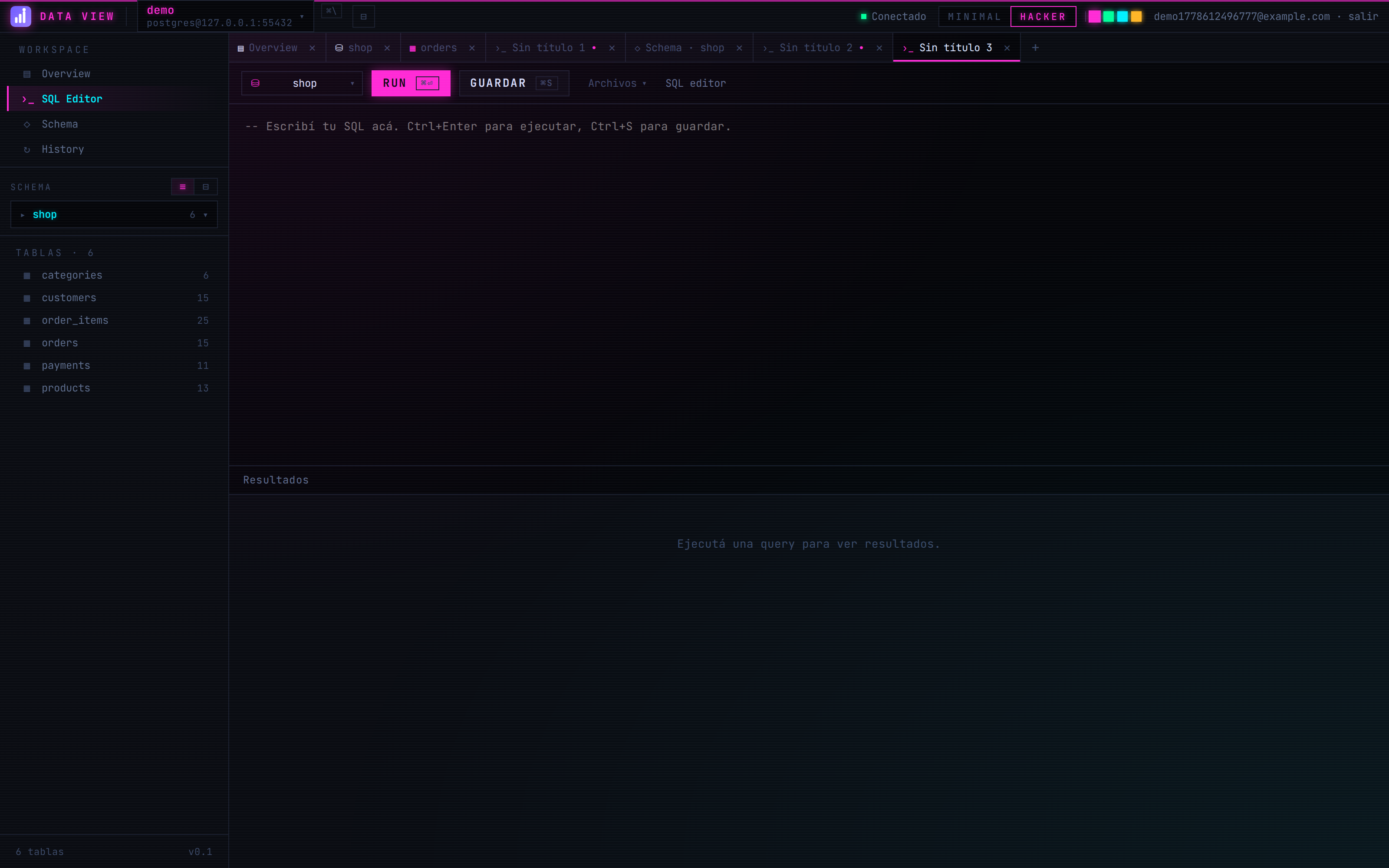Switch to the HACKER theme
Viewport: 1389px width, 868px height.
tap(1043, 16)
